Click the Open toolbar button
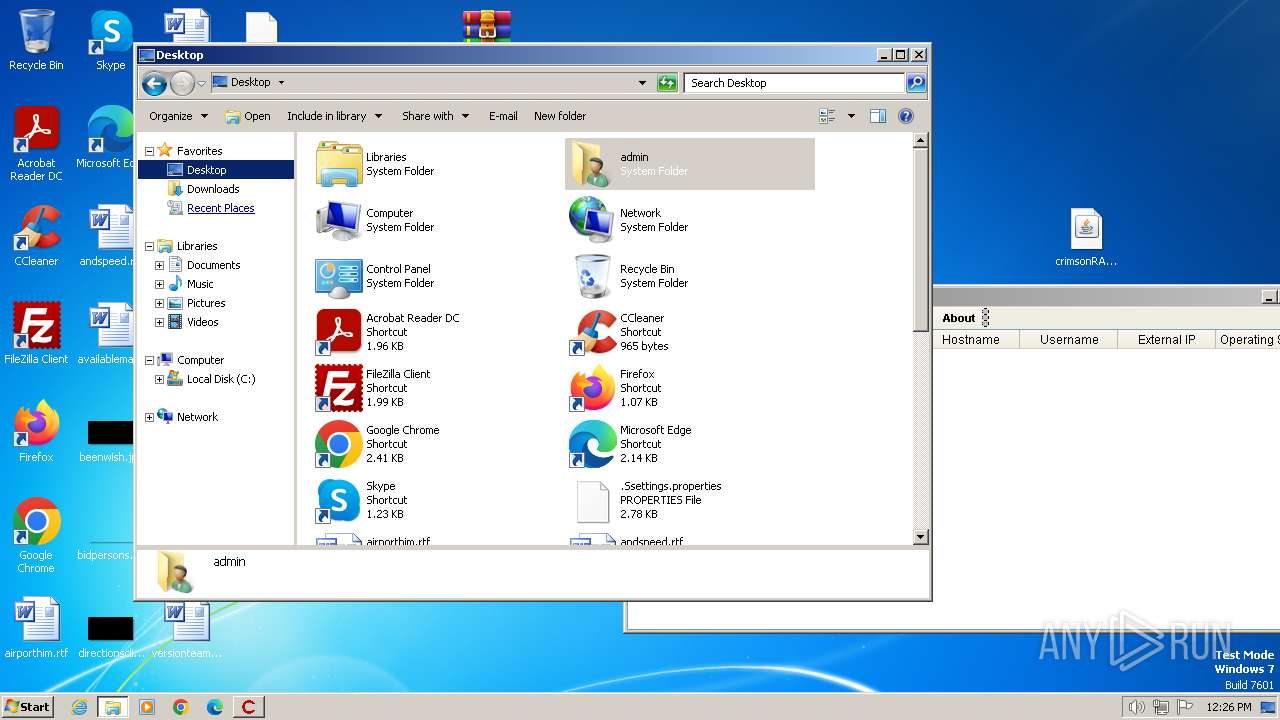Image resolution: width=1280 pixels, height=720 pixels. click(248, 116)
